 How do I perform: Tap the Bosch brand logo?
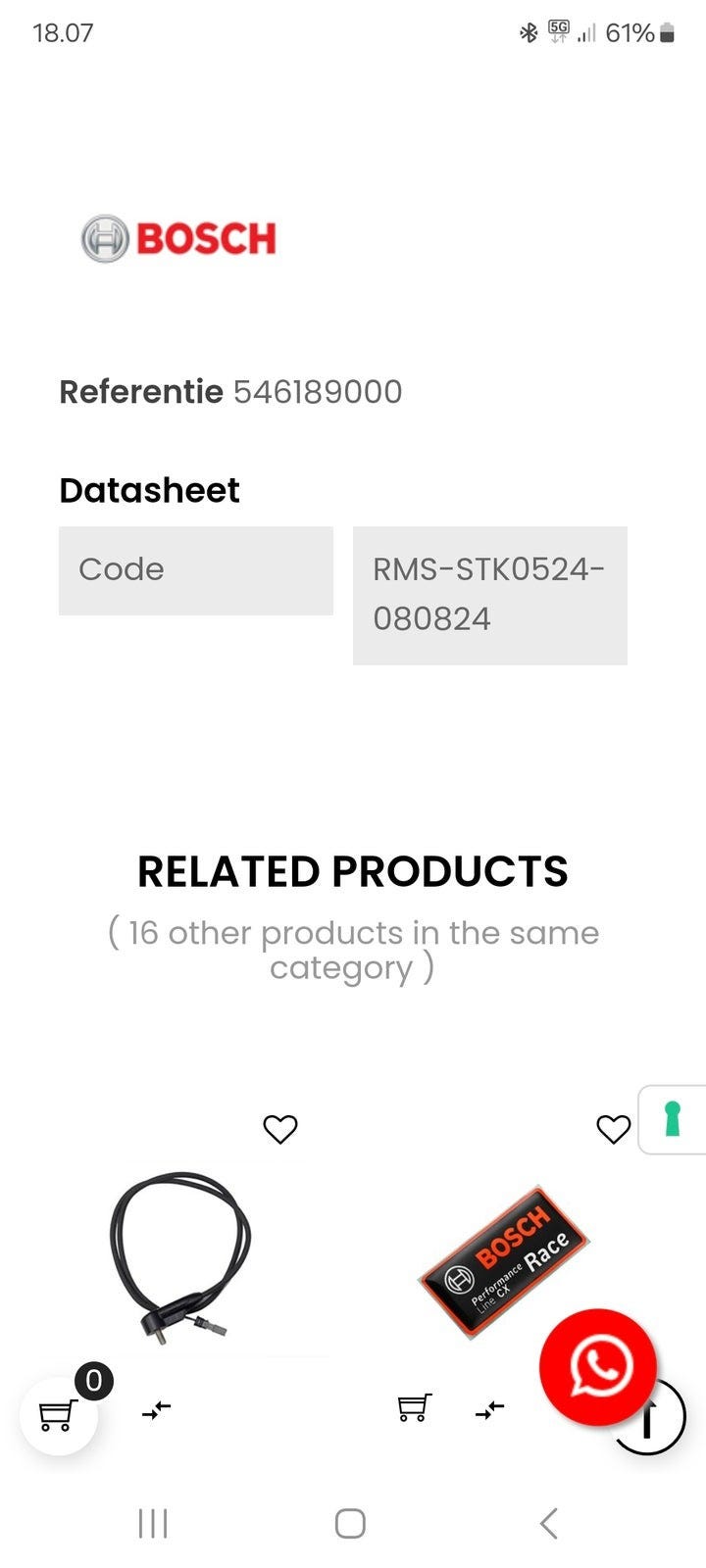click(x=178, y=238)
